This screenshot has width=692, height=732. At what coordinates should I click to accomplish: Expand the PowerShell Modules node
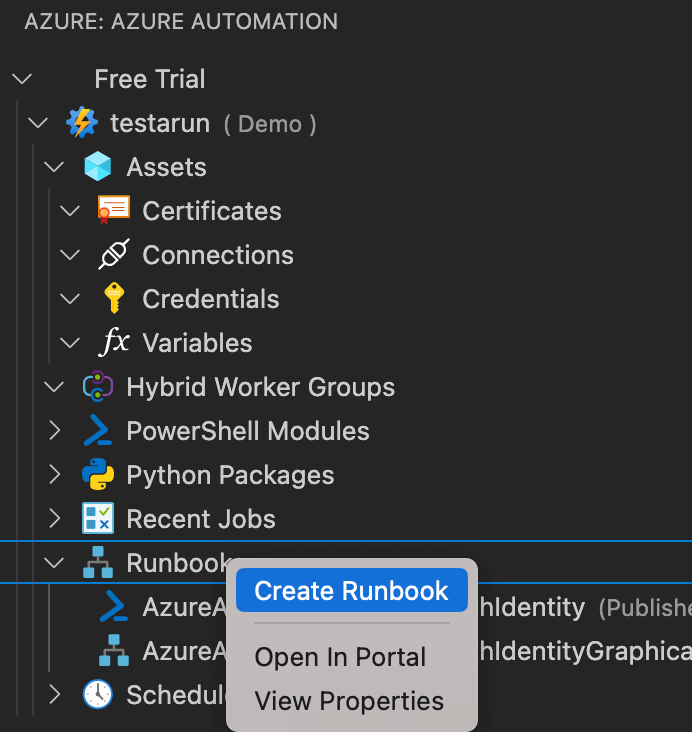[x=54, y=431]
